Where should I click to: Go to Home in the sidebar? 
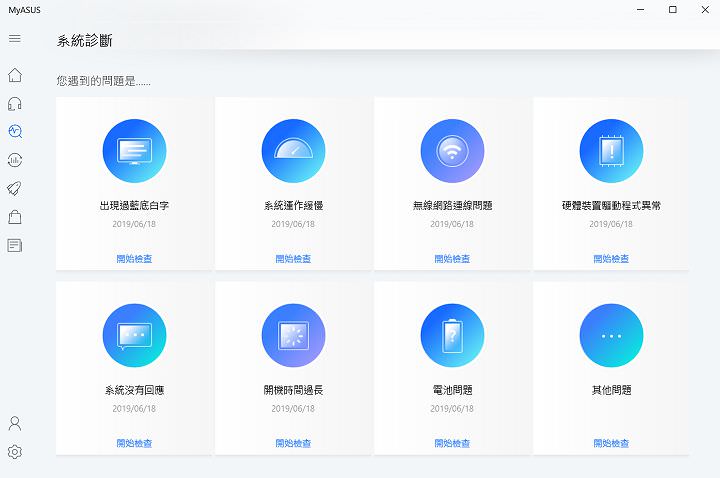[15, 75]
